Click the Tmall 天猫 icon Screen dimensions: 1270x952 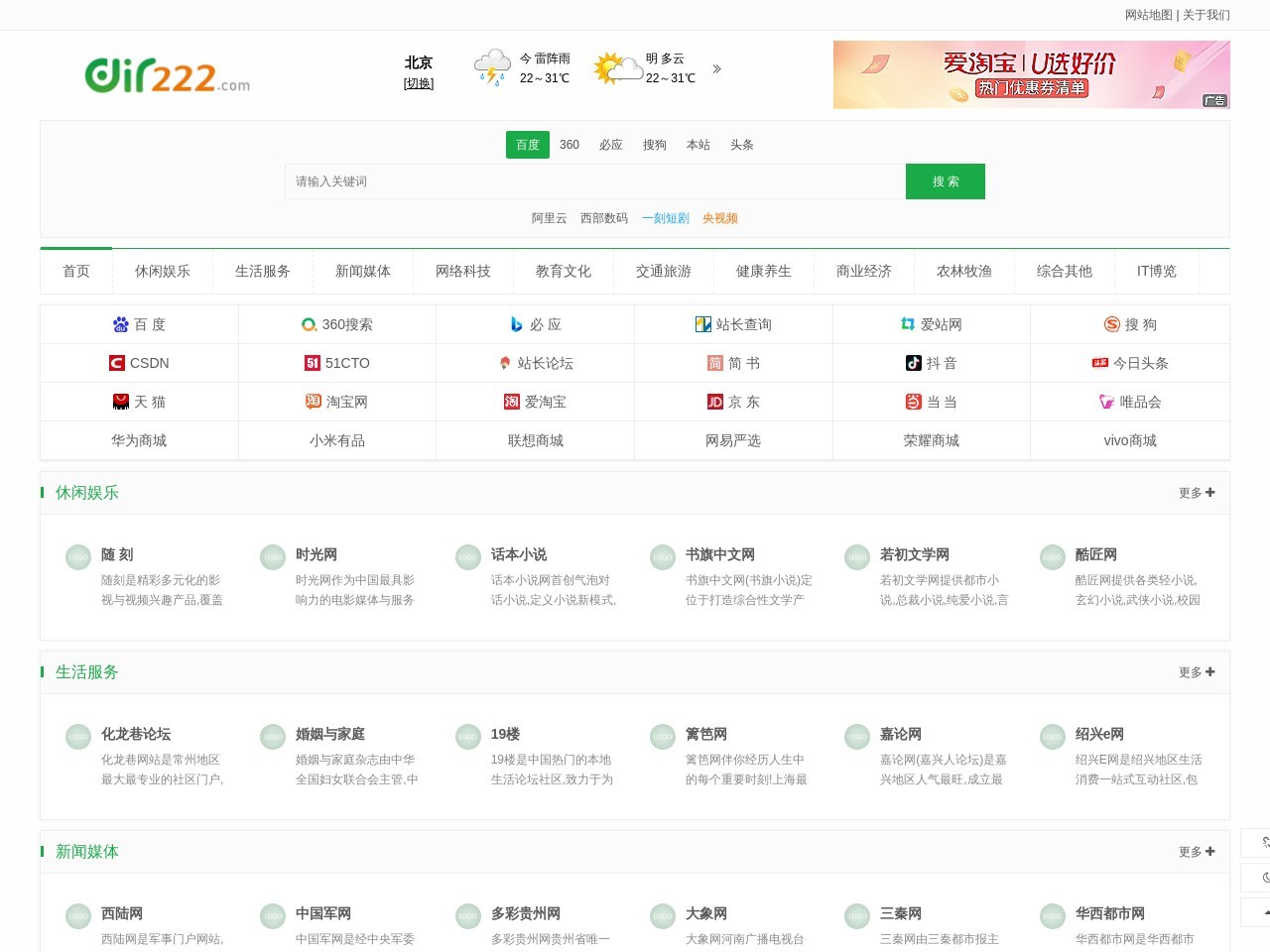[x=121, y=402]
